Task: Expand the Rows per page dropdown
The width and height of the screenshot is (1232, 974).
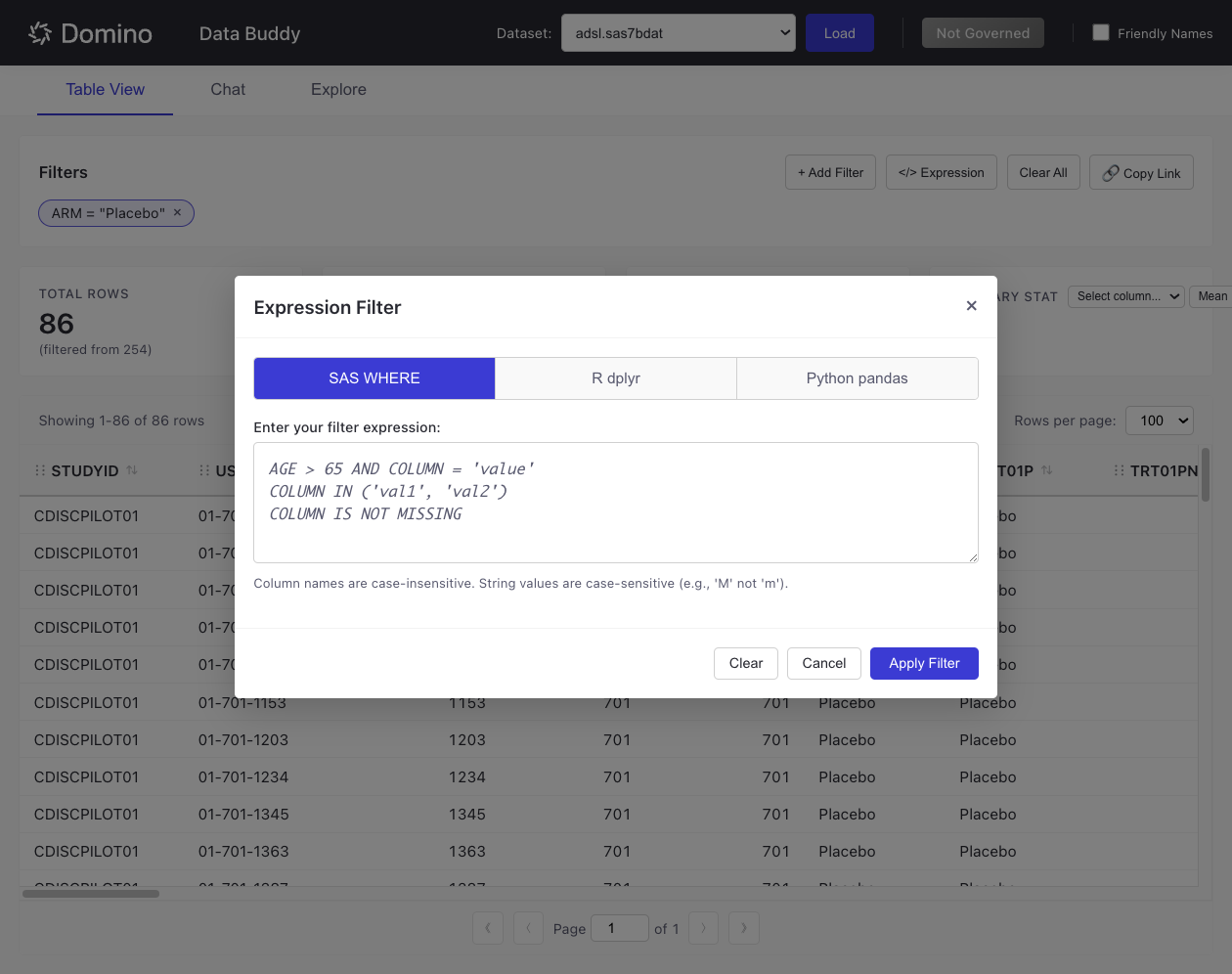Action: pos(1159,421)
